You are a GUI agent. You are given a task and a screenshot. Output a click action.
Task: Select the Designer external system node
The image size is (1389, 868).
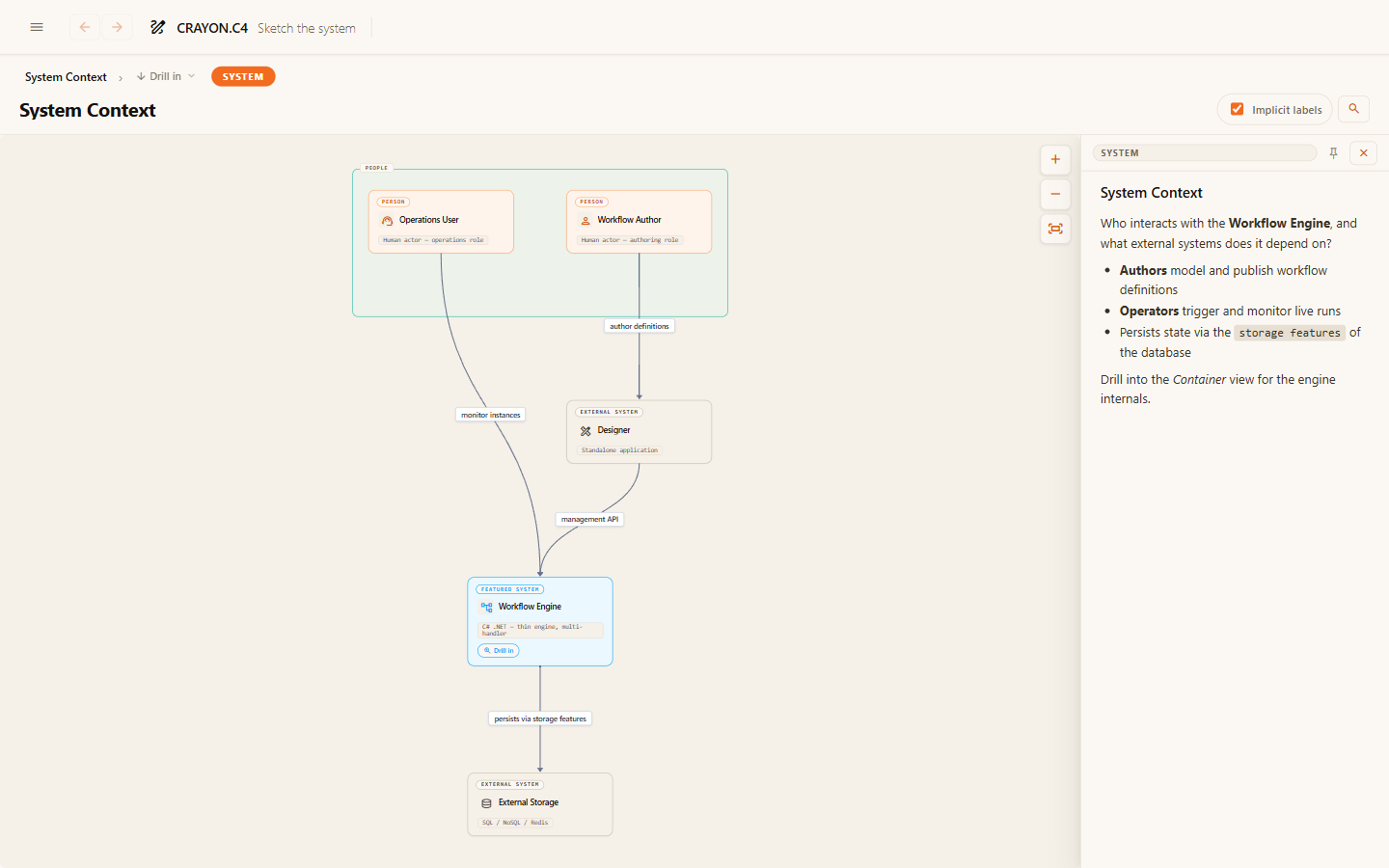(x=639, y=432)
